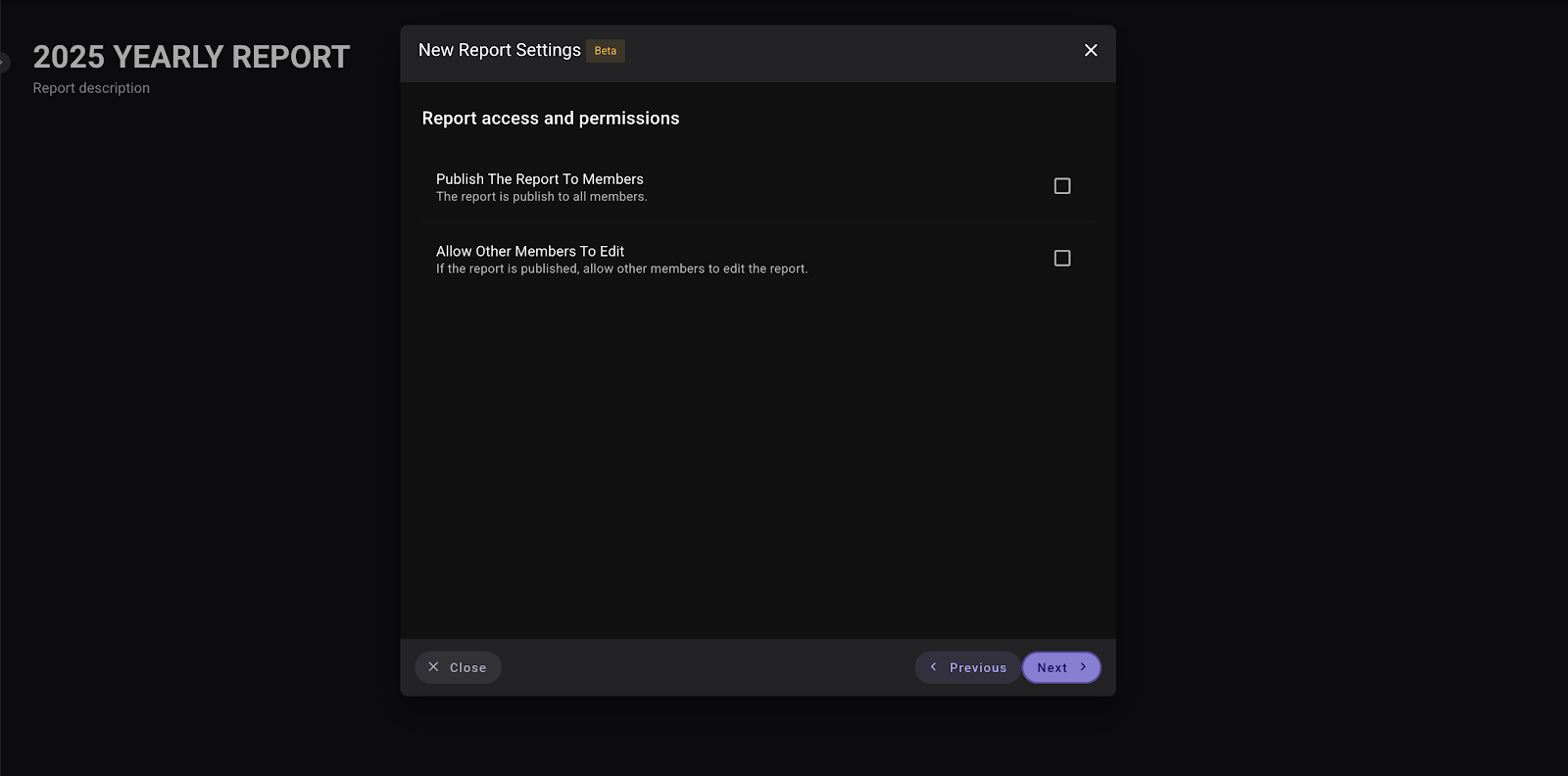Click the orange Beta badge
The width and height of the screenshot is (1568, 776).
605,51
